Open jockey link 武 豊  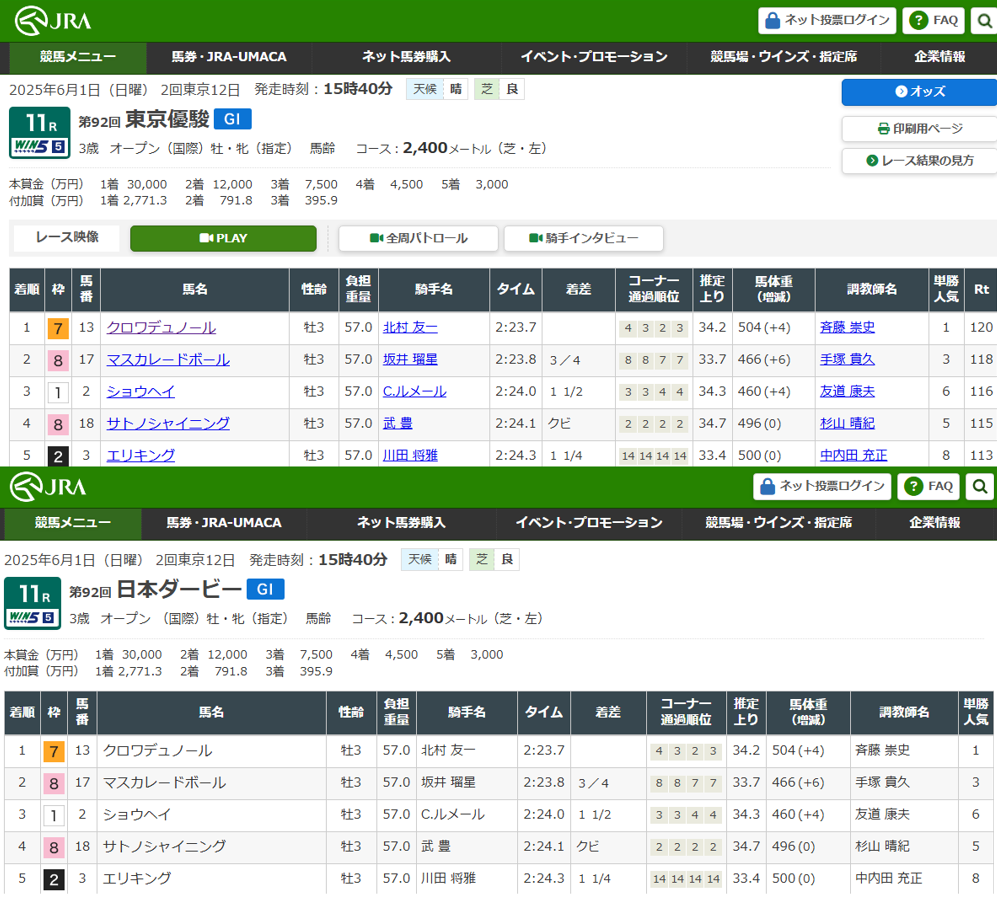pos(397,423)
